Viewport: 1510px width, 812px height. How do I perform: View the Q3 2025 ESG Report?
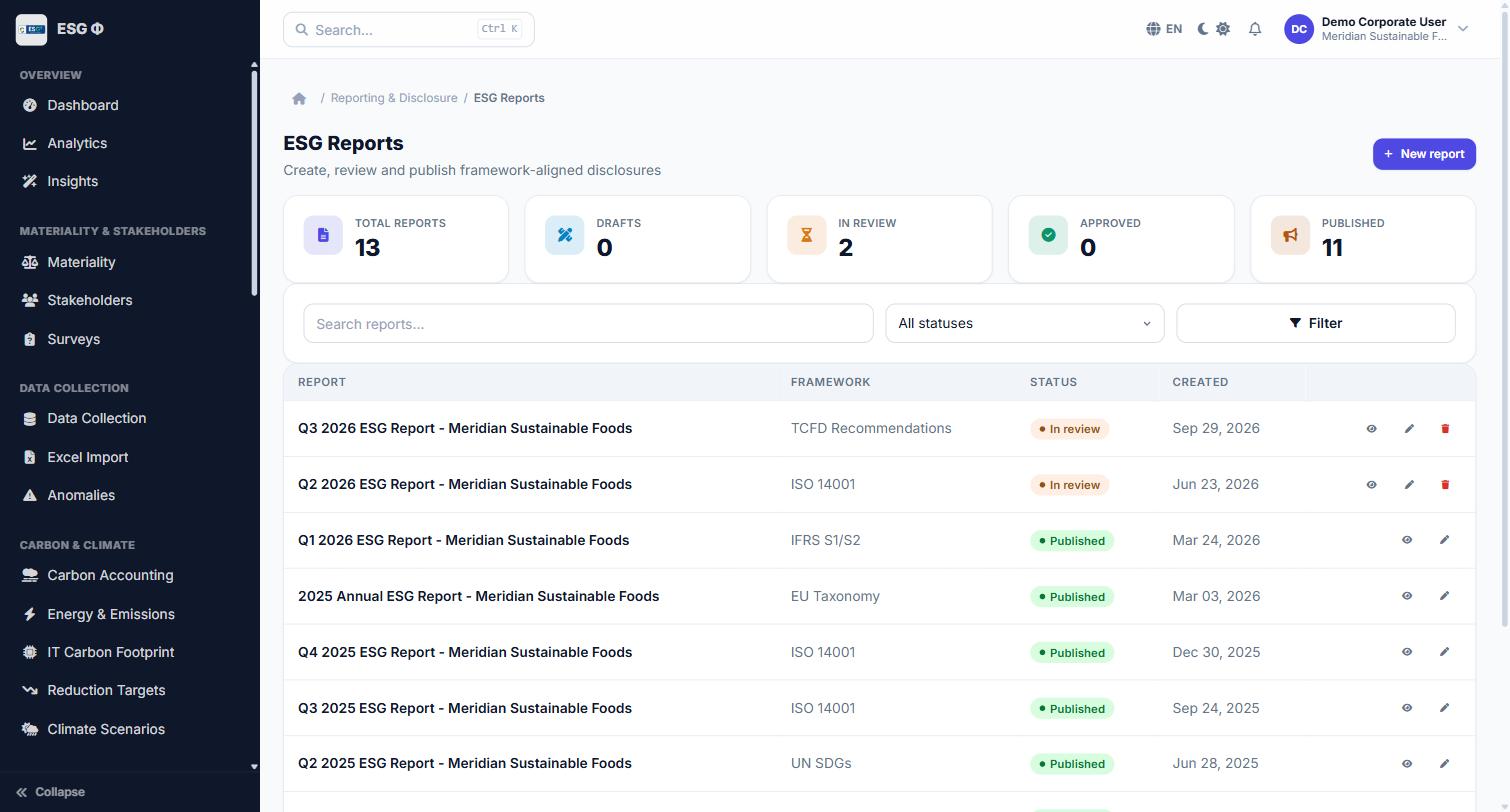[x=1407, y=708]
